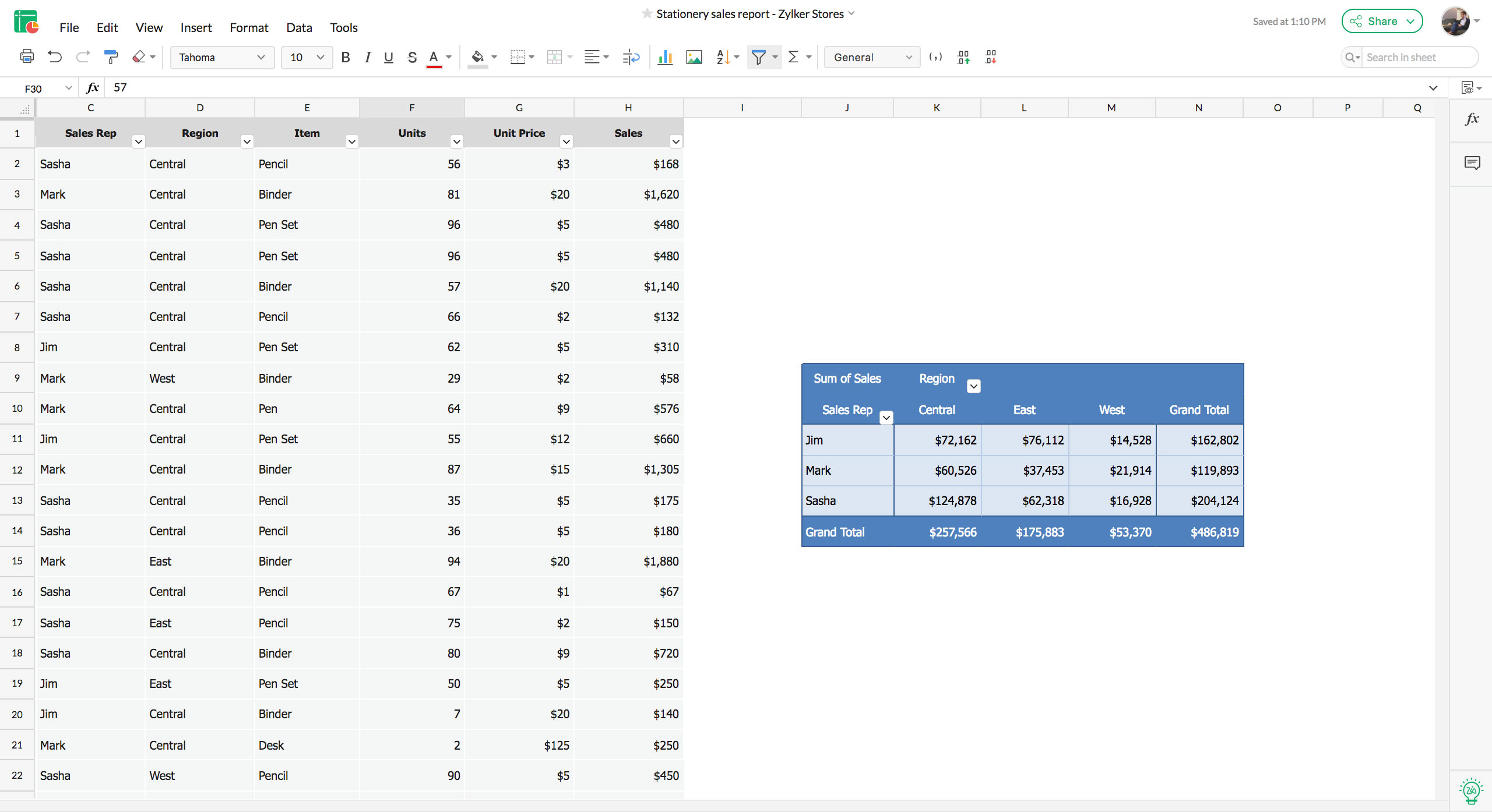Toggle bold formatting
1492x812 pixels.
[x=346, y=57]
